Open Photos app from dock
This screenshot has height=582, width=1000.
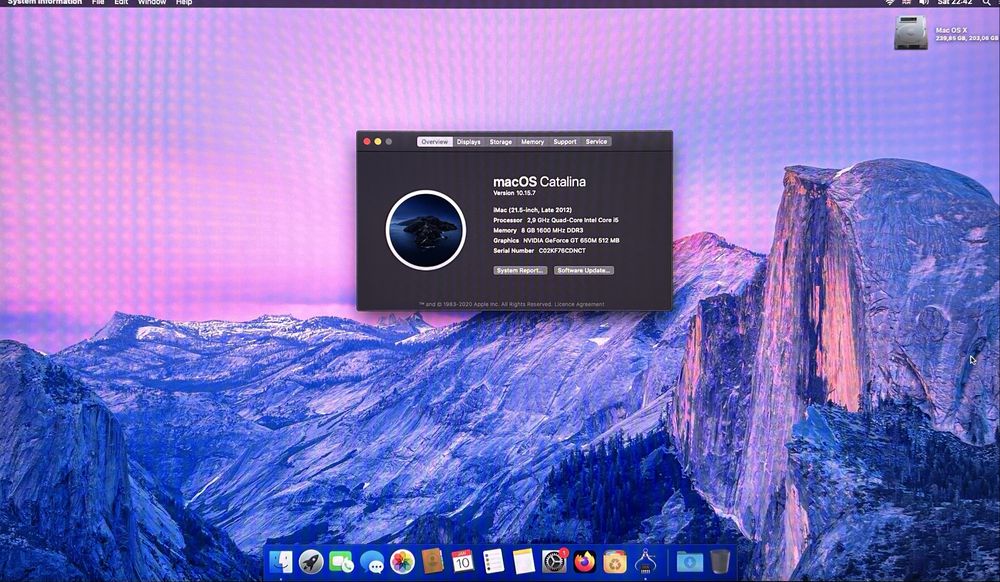[x=402, y=562]
